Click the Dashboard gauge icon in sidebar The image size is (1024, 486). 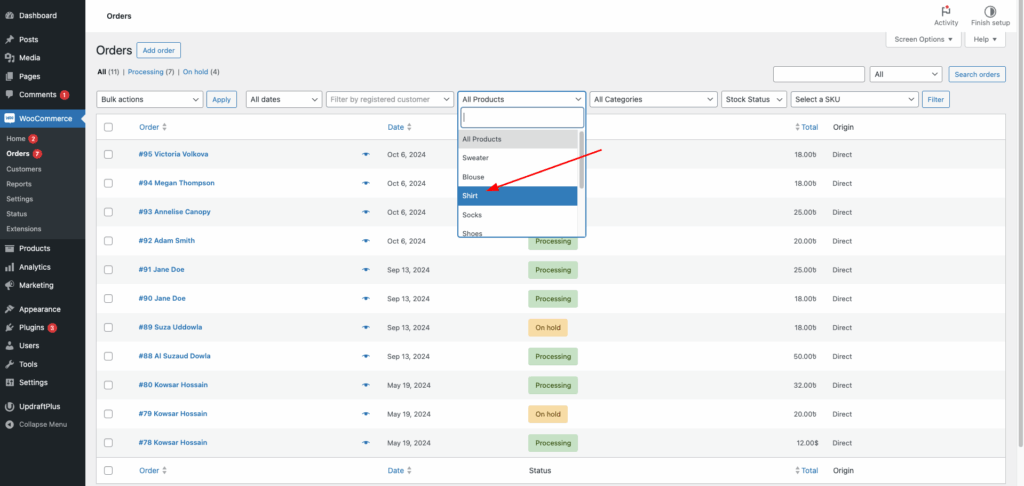coord(10,15)
